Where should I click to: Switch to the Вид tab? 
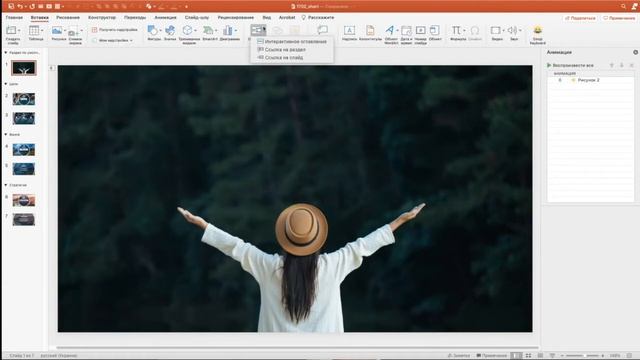coord(267,18)
